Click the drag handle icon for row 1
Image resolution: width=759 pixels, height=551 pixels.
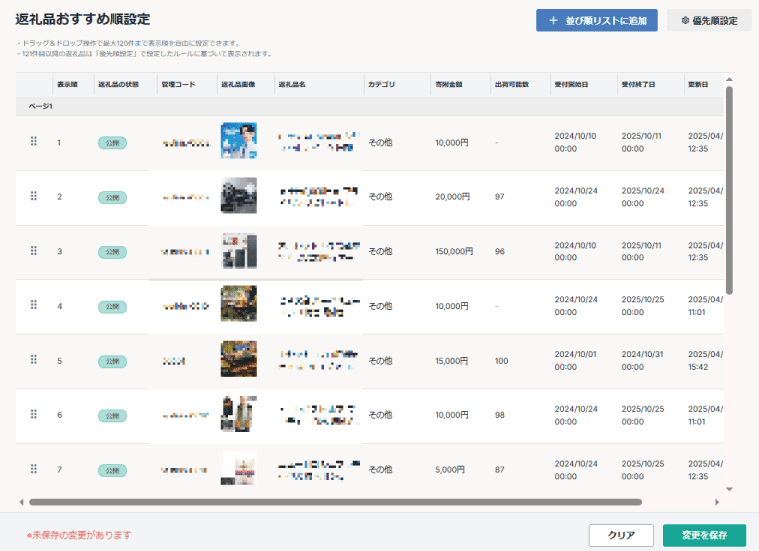(34, 142)
